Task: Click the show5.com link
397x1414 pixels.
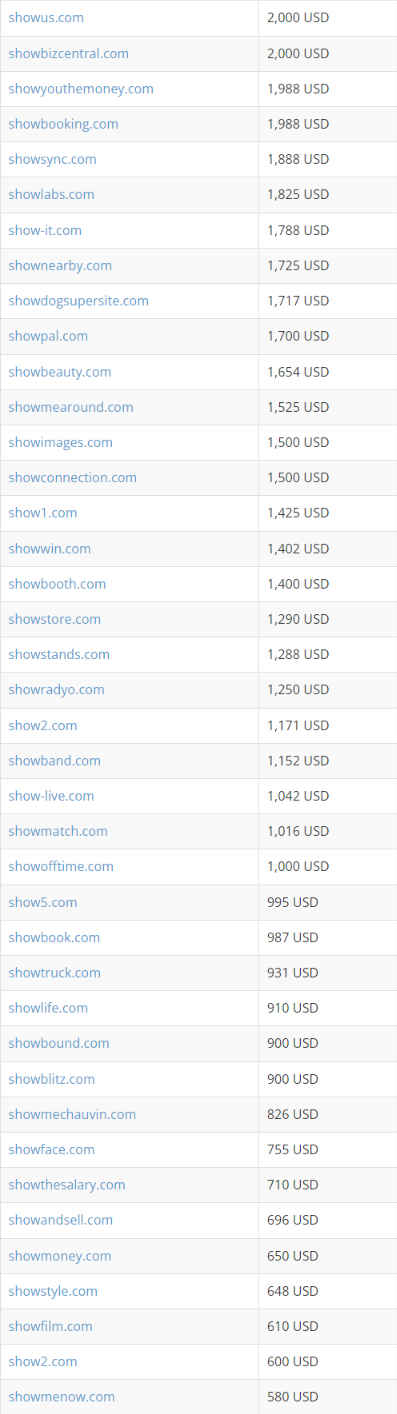Action: tap(42, 902)
